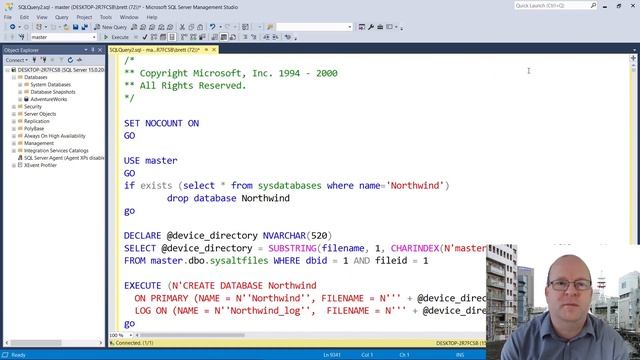This screenshot has height=360, width=640.
Task: Open the Project menu
Action: [84, 17]
